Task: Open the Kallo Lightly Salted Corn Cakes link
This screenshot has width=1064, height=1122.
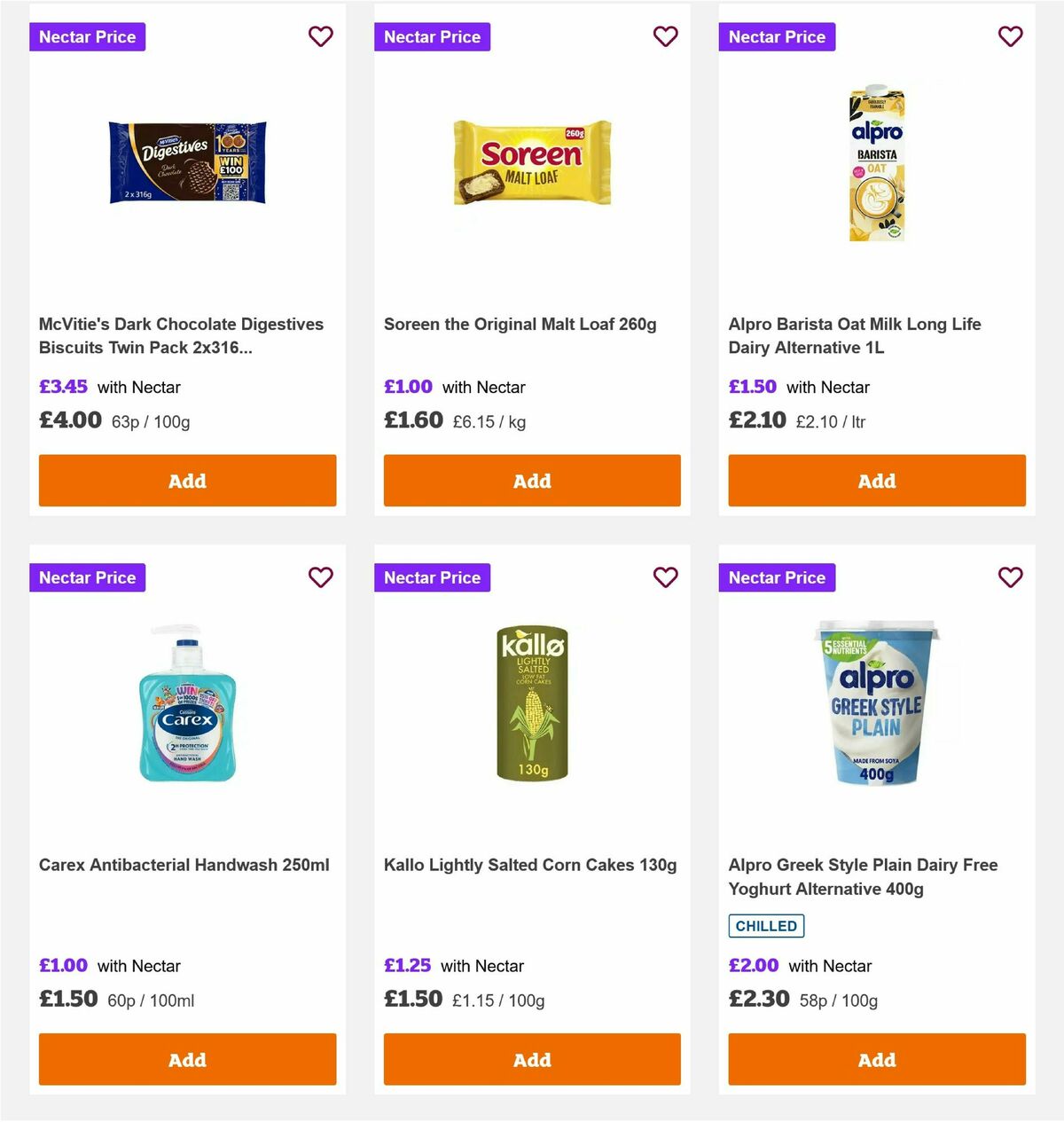Action: click(529, 864)
